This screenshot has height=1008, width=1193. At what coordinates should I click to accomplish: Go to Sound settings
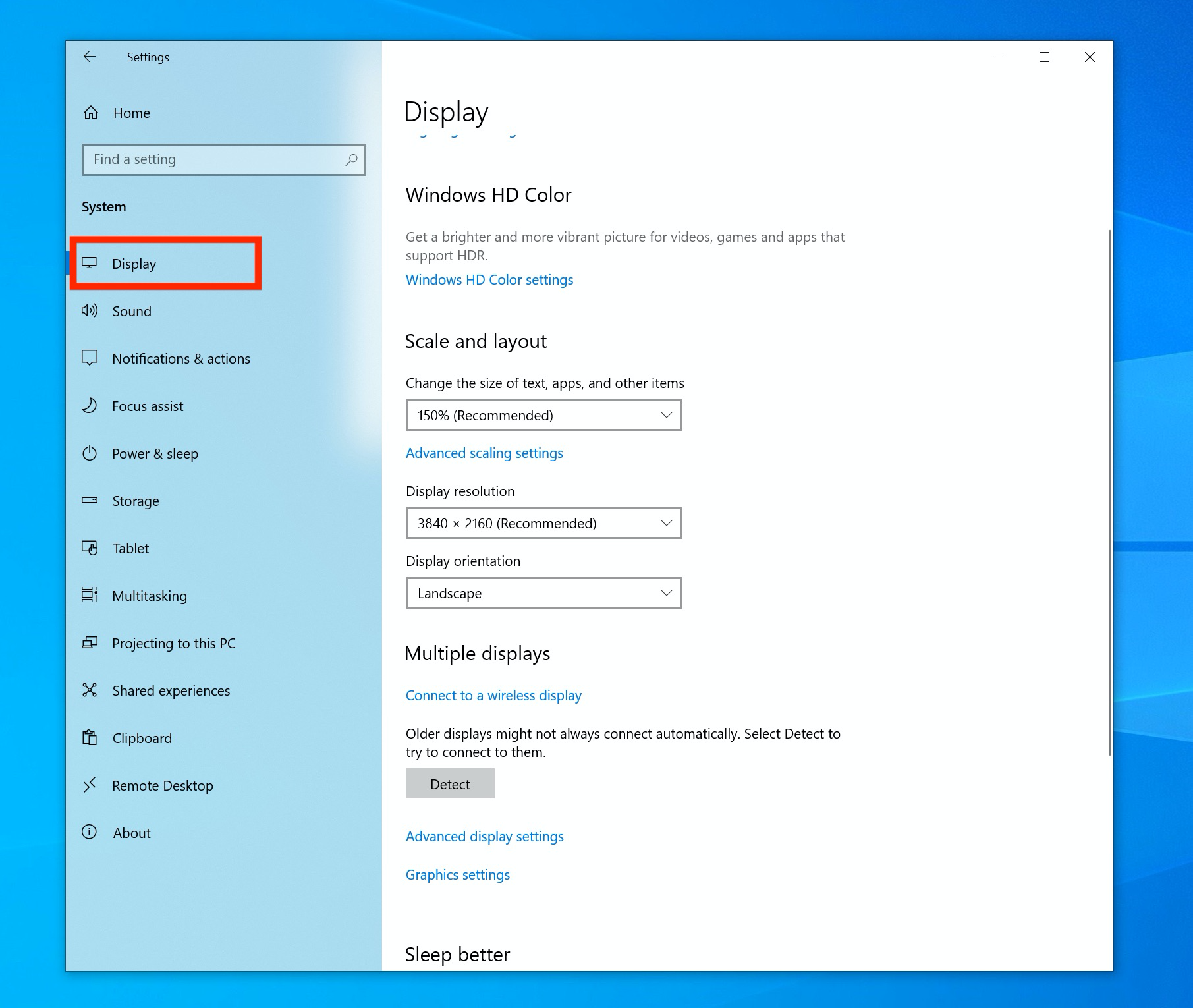[224, 311]
